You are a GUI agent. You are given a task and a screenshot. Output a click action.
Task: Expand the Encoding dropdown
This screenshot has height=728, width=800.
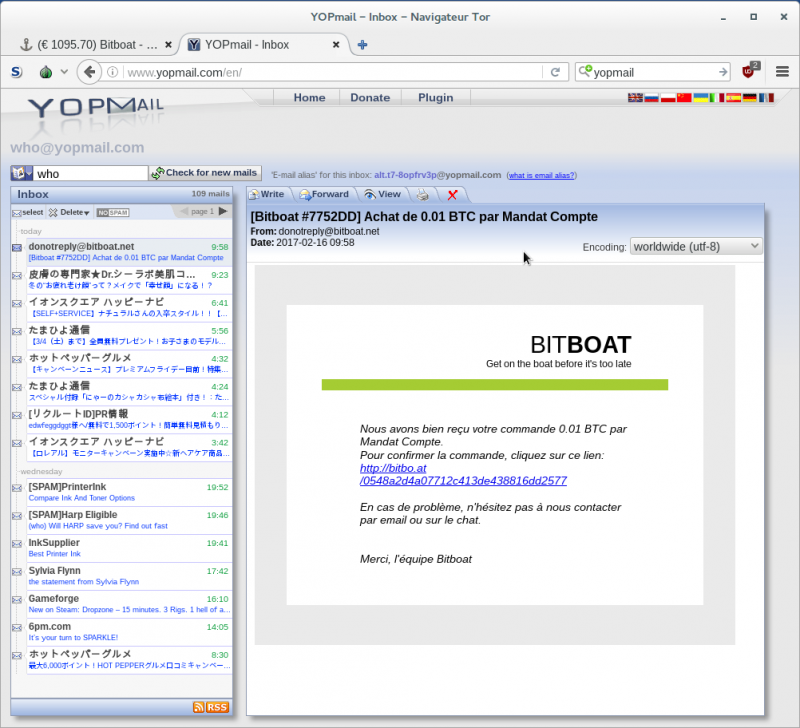696,247
